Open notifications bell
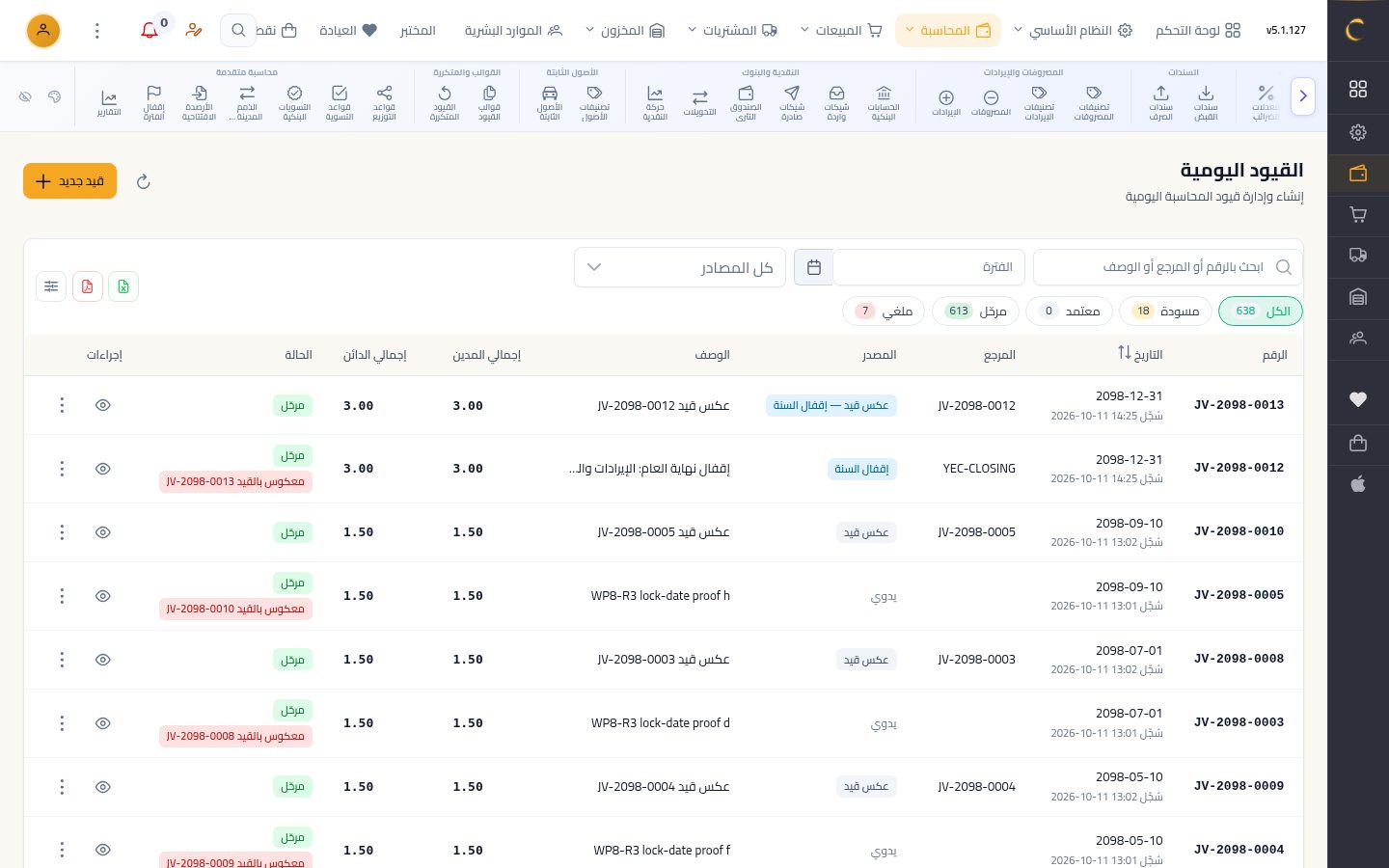This screenshot has width=1389, height=868. [x=150, y=31]
